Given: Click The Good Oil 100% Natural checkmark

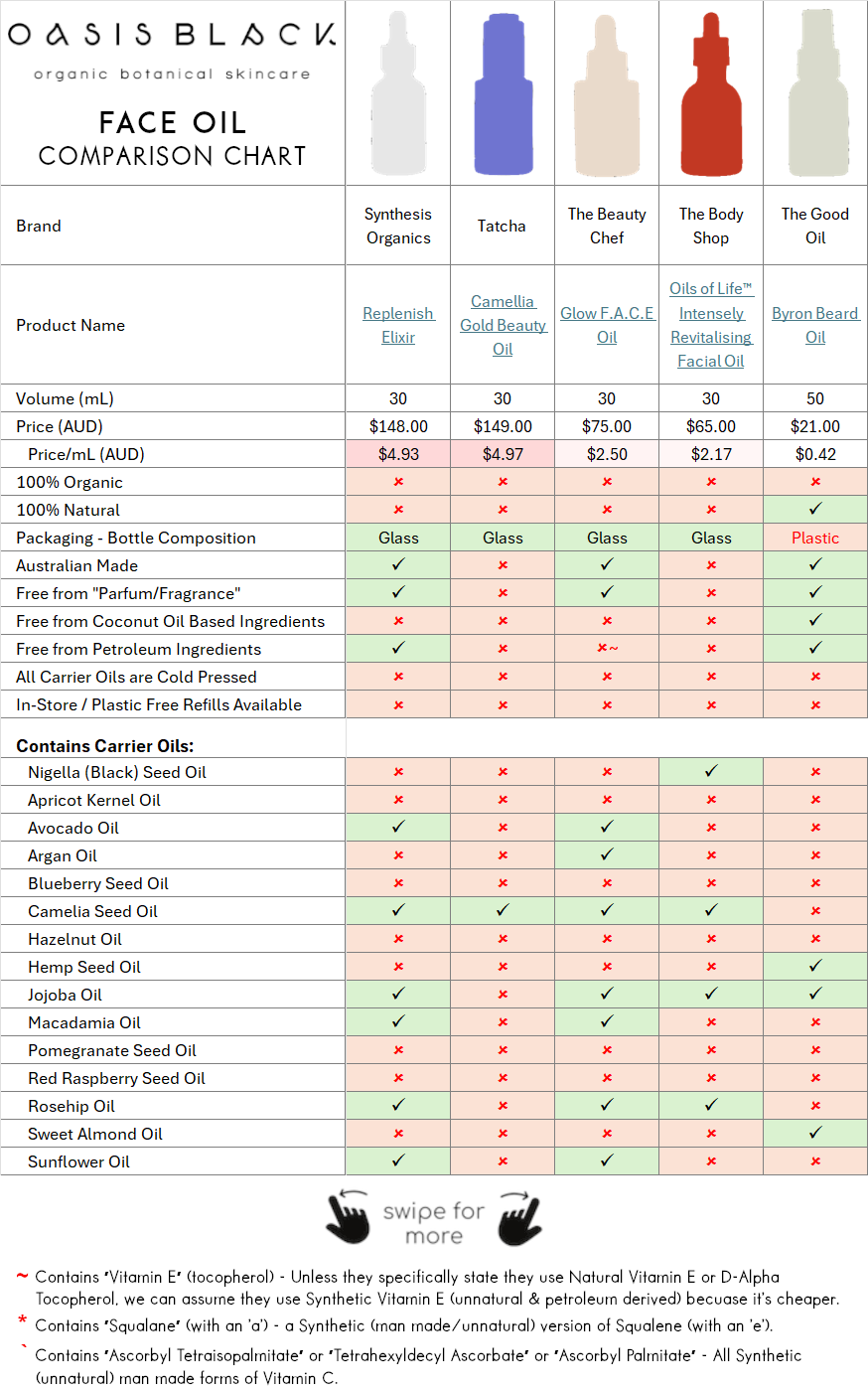Looking at the screenshot, I should (x=815, y=509).
